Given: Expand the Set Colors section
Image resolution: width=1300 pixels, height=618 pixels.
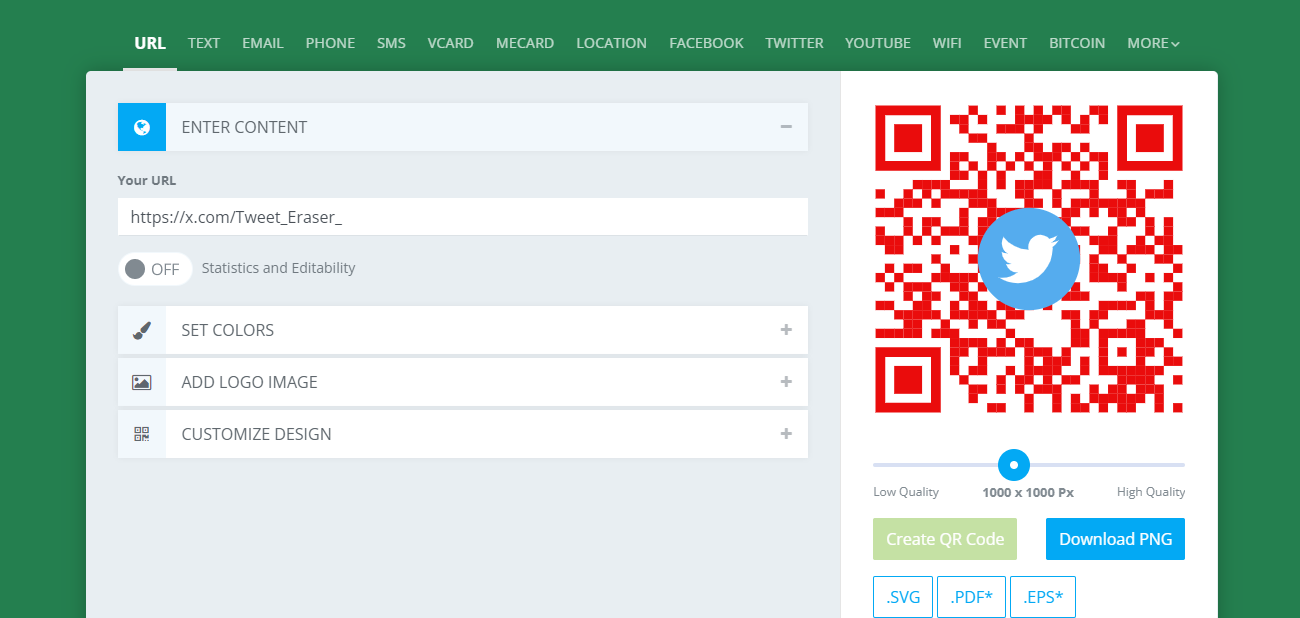Looking at the screenshot, I should tap(786, 330).
